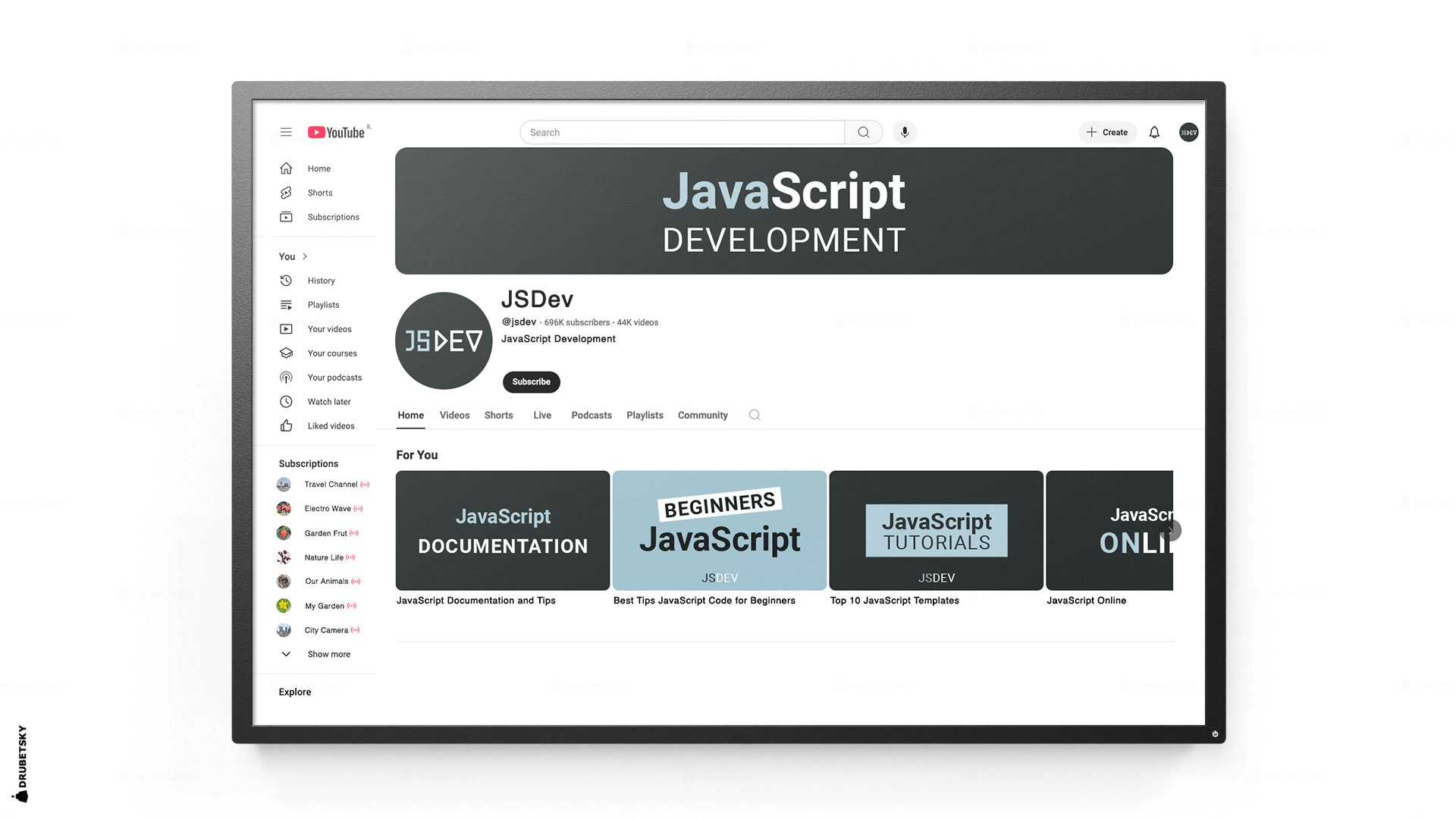Subscribe to the JSDev channel
The height and width of the screenshot is (819, 1456).
(531, 381)
